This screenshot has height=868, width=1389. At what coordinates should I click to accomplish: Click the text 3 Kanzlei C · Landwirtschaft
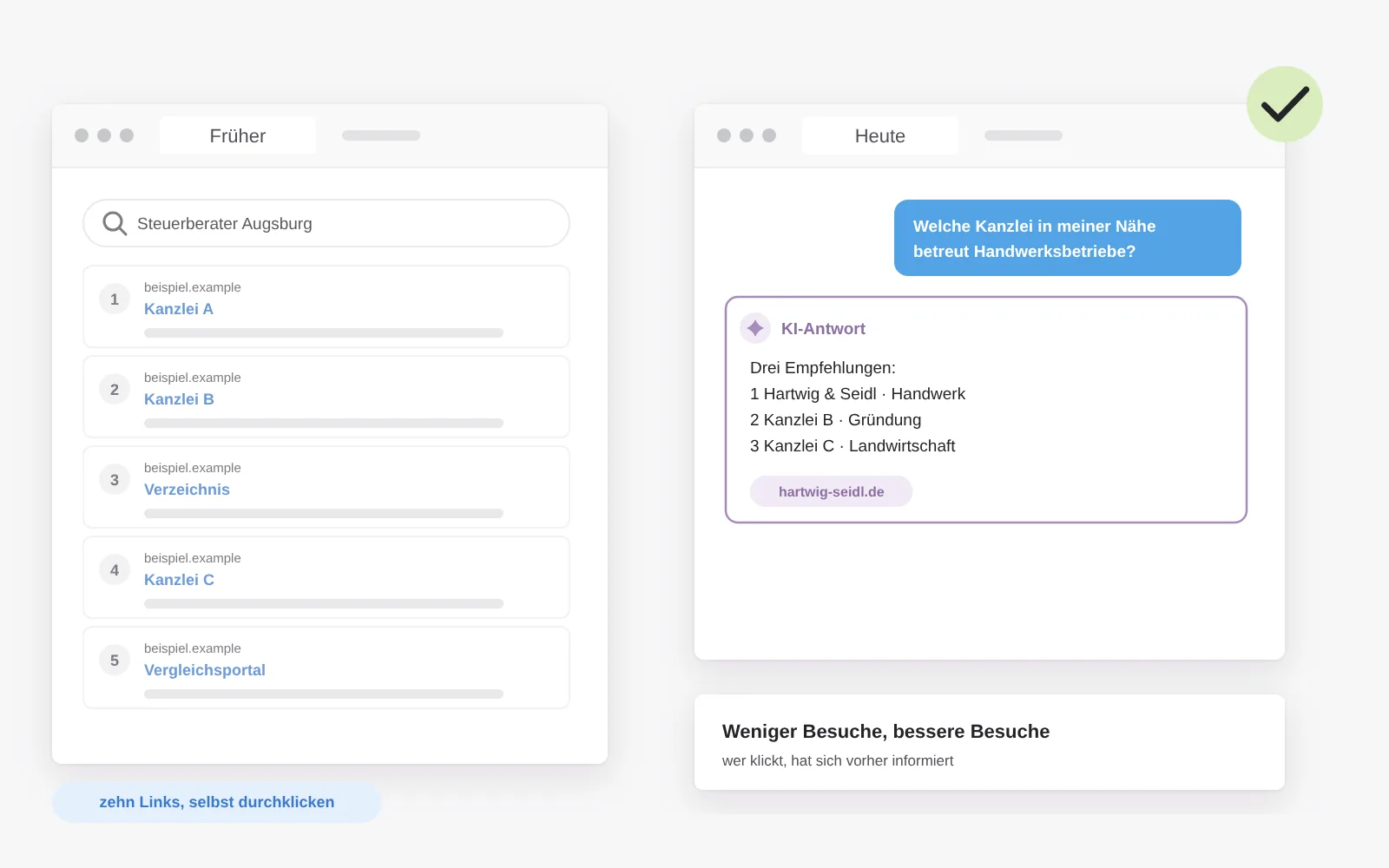point(852,446)
